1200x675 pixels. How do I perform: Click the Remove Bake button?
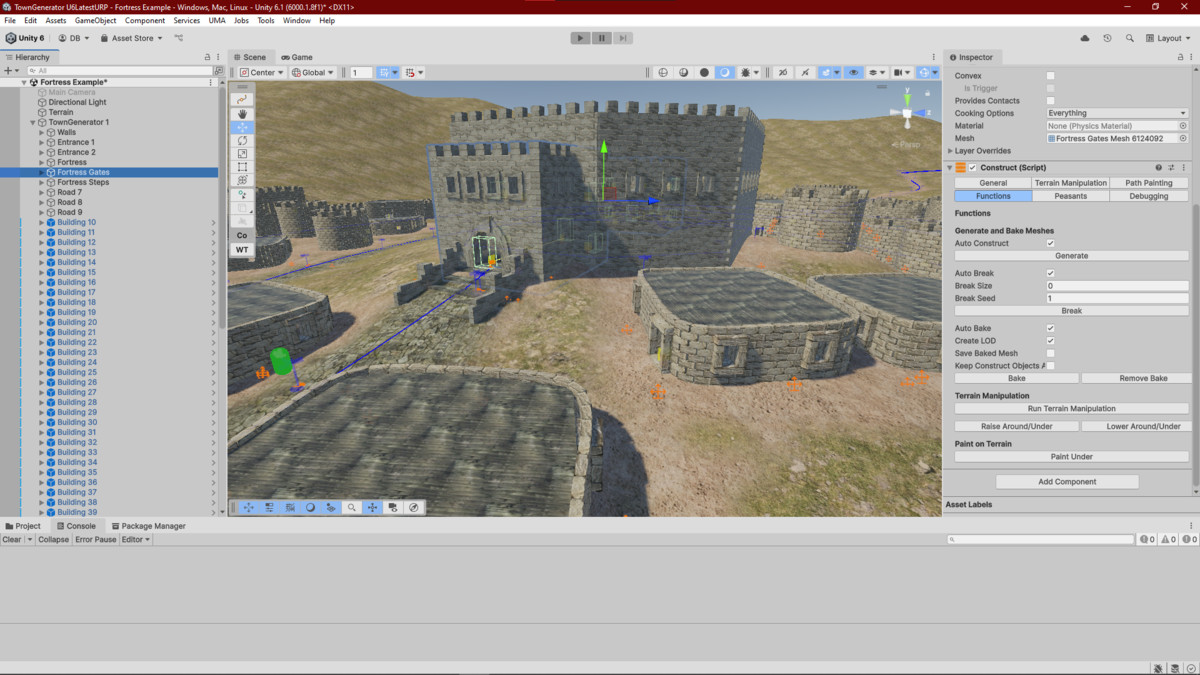1142,379
